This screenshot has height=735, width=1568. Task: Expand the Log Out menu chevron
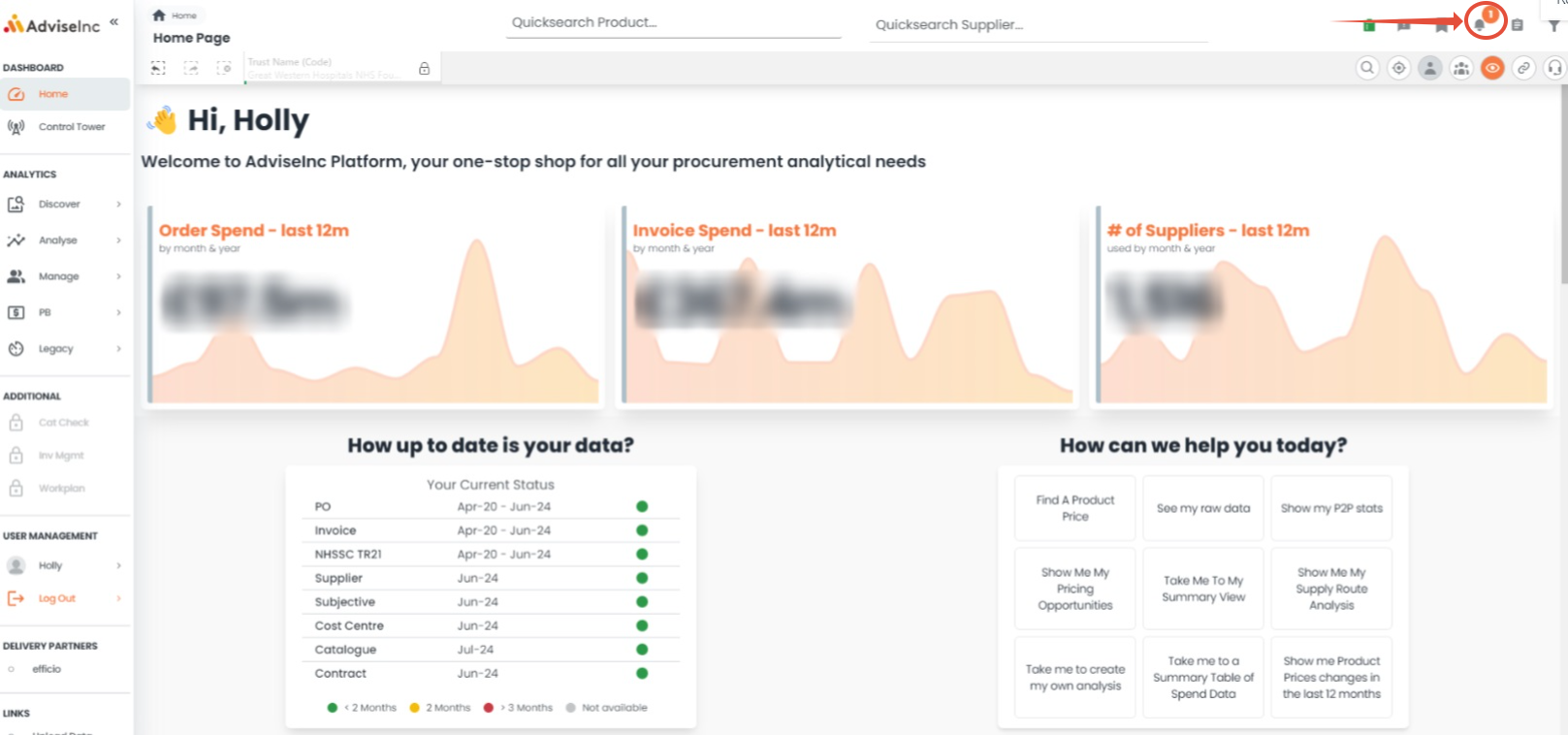[118, 598]
